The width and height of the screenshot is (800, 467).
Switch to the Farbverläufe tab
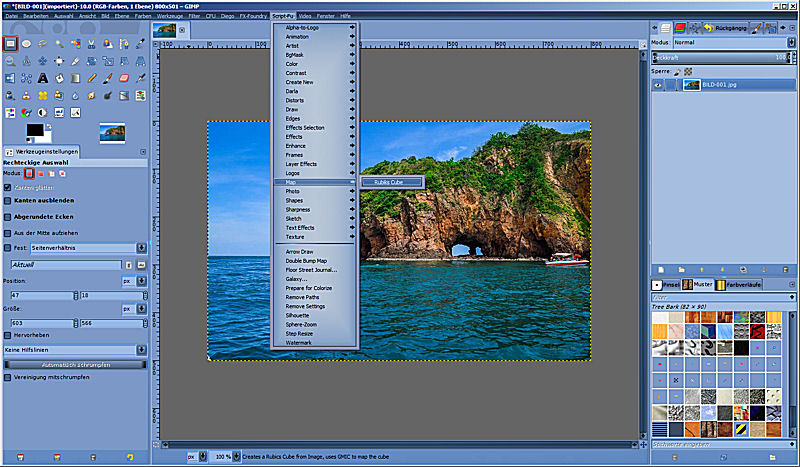tap(738, 284)
